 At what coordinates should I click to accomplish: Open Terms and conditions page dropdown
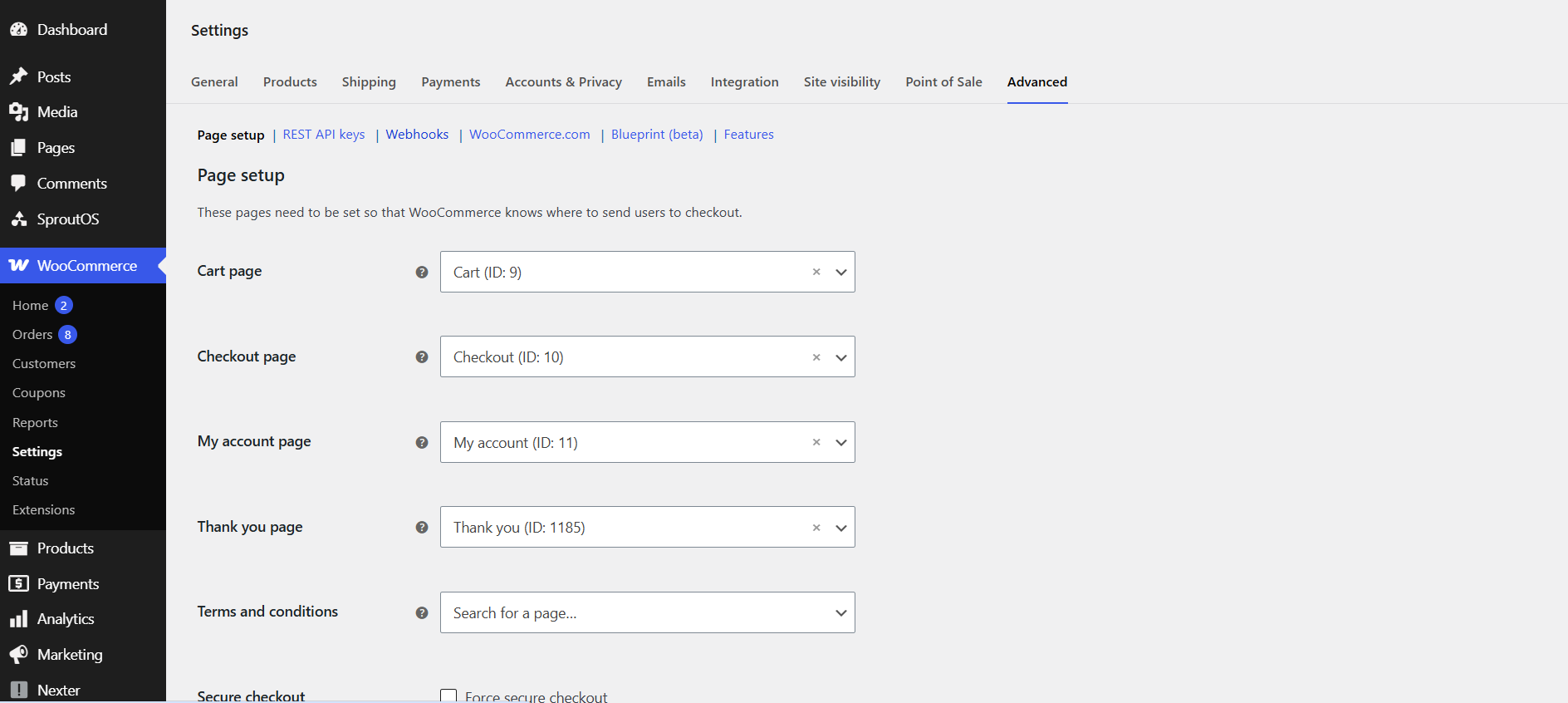[648, 612]
